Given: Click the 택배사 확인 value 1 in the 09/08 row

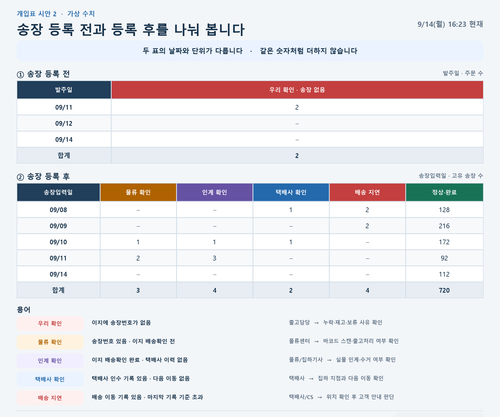Looking at the screenshot, I should pos(291,210).
